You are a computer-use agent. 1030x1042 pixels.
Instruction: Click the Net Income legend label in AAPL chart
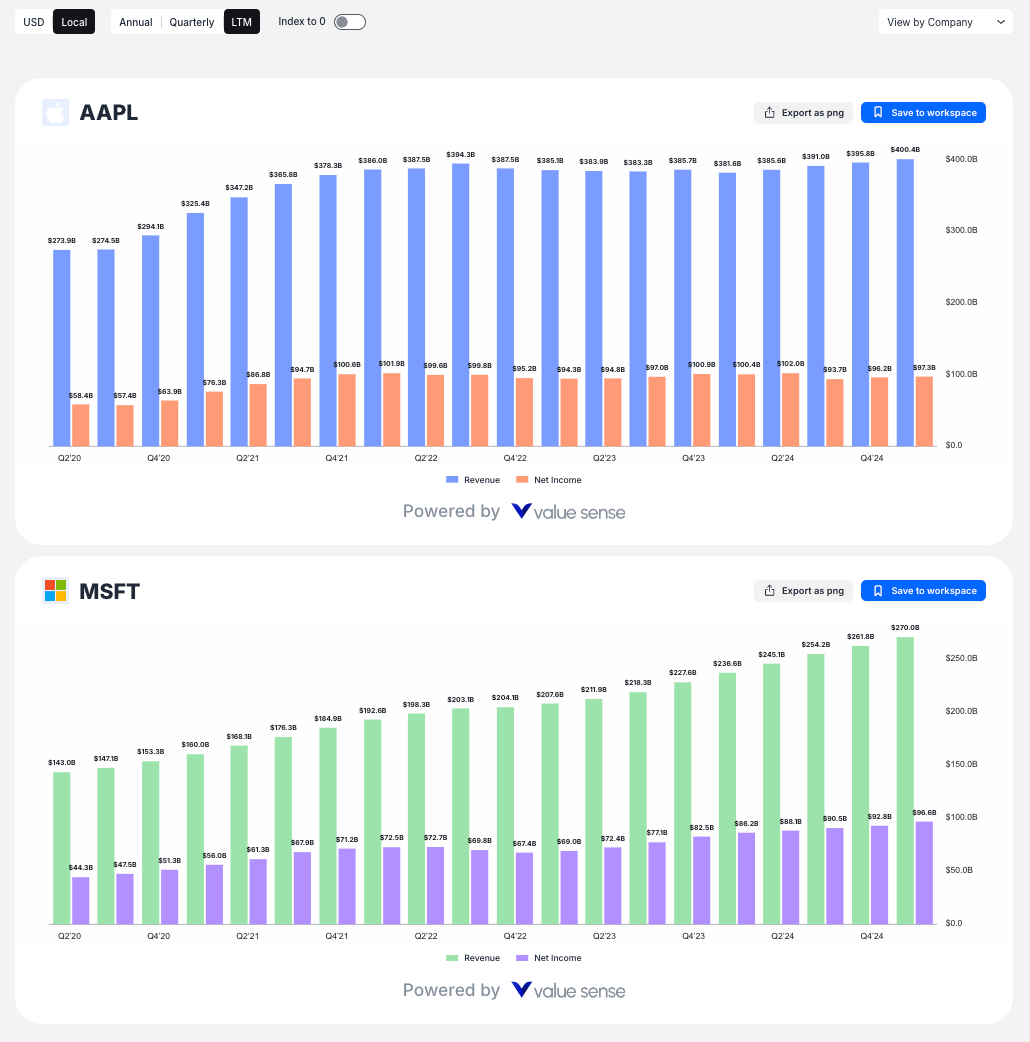tap(558, 480)
